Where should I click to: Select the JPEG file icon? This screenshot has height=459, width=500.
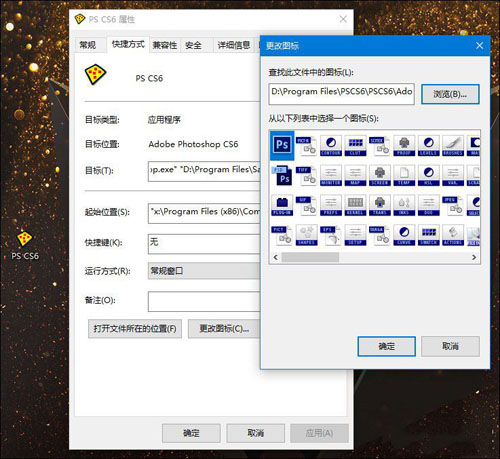[453, 205]
